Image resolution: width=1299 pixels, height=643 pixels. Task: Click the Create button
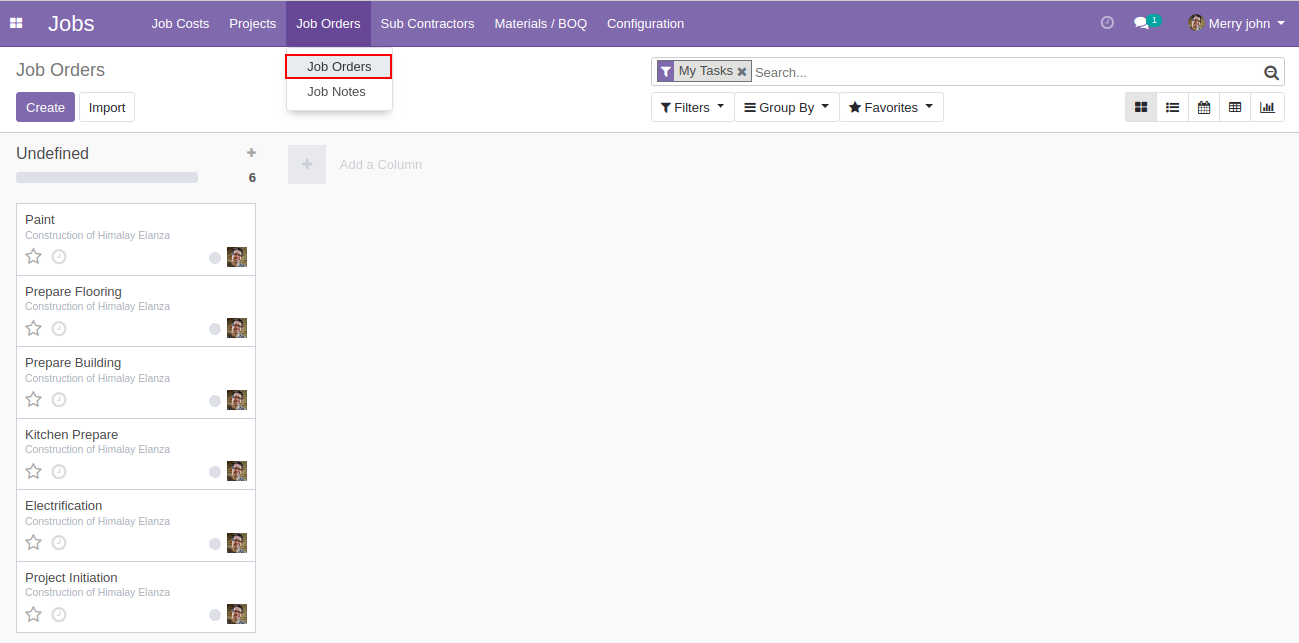click(x=45, y=107)
